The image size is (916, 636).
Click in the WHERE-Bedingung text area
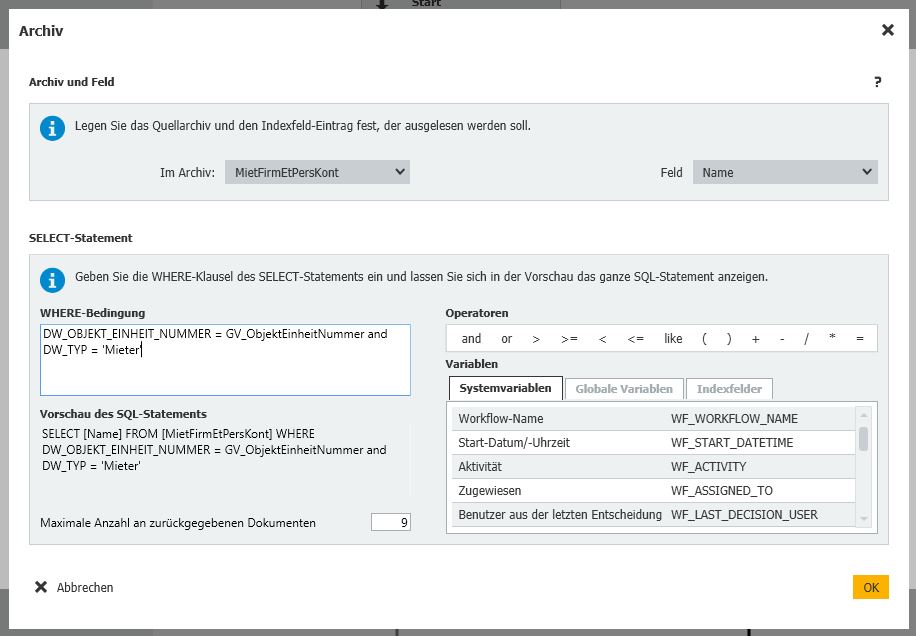(x=225, y=370)
